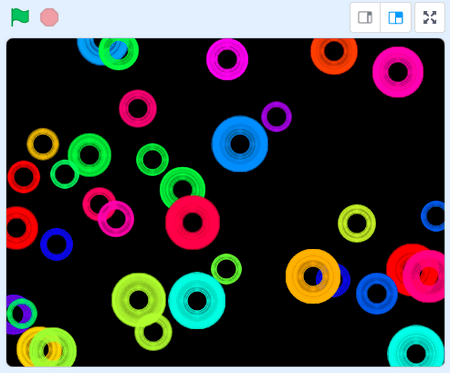Click the small dark blue ring on the left
Screen dimensions: 450x373
coord(57,244)
